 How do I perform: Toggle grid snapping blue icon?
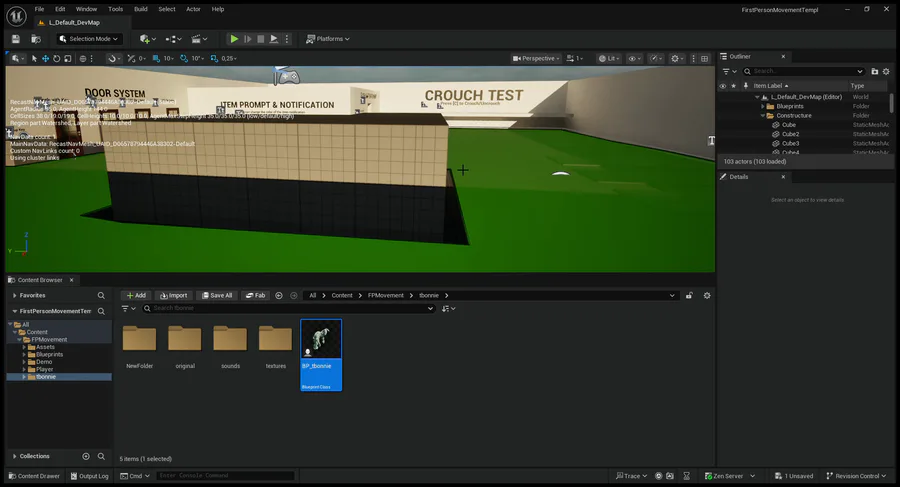click(156, 59)
